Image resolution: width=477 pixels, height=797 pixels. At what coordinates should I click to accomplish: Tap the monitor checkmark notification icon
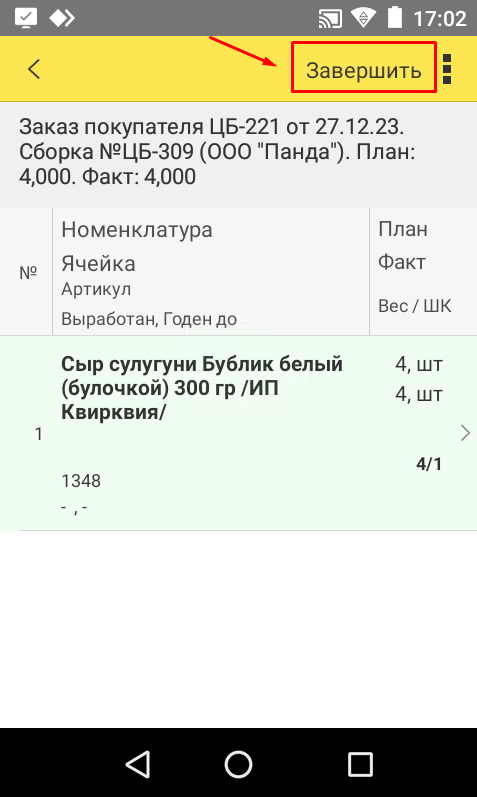click(26, 18)
